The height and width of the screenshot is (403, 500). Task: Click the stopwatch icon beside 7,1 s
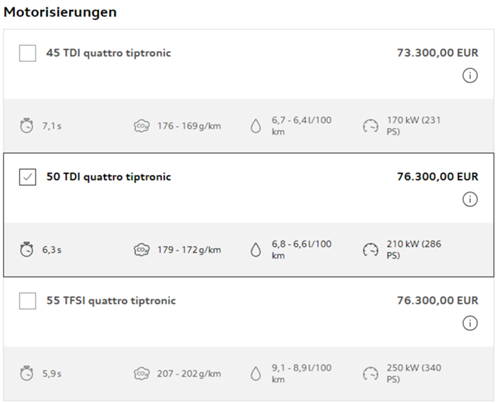point(27,126)
